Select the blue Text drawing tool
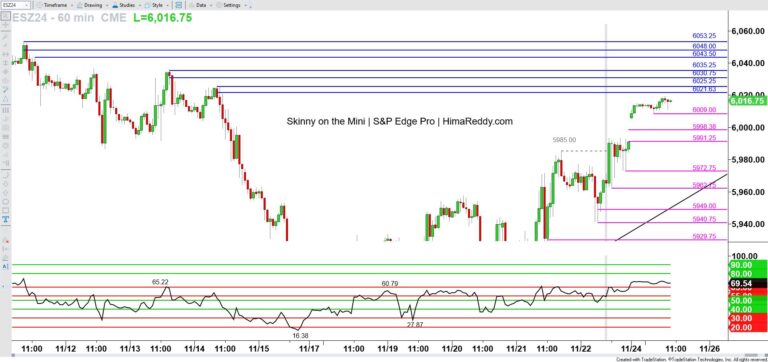Viewport: 768px width, 362px height. pos(5,219)
